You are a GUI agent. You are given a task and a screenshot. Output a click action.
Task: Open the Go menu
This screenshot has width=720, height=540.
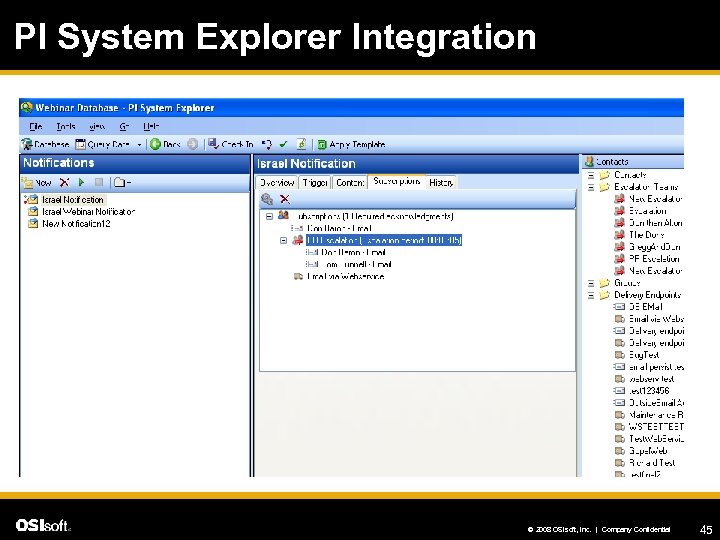pos(124,126)
